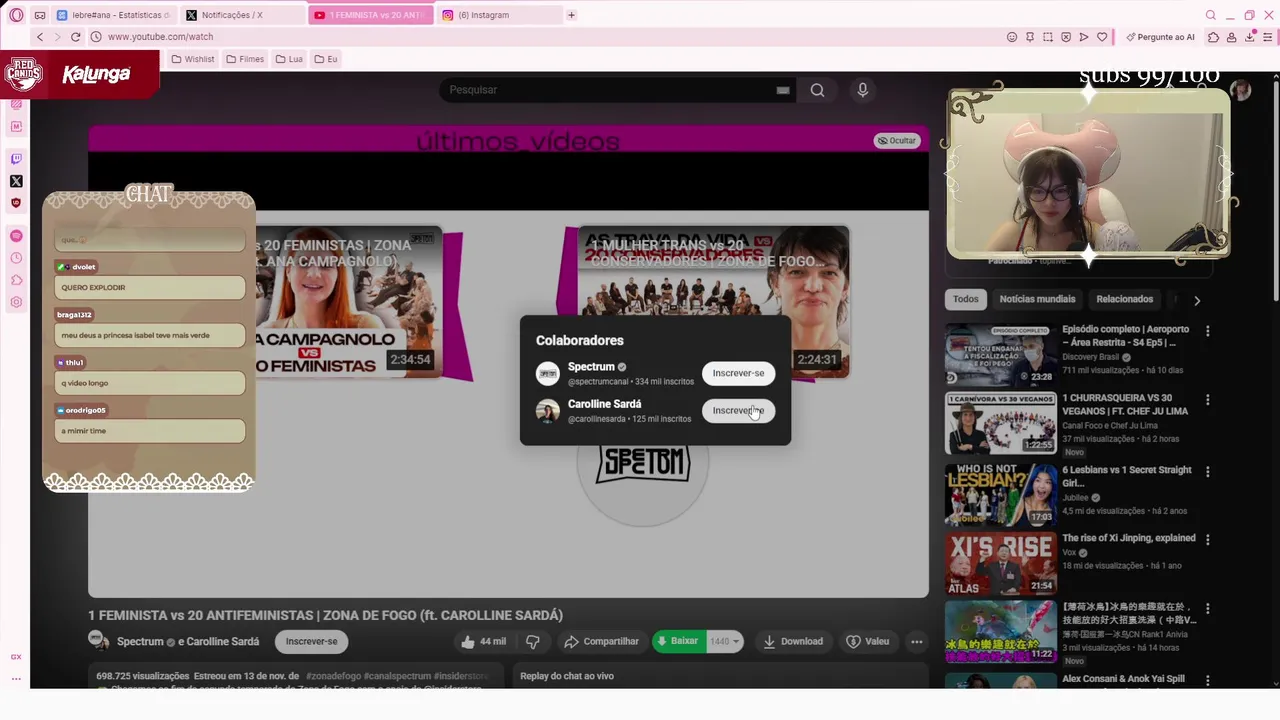The width and height of the screenshot is (1280, 720).
Task: Like the video with 44 mil
Action: [x=484, y=642]
